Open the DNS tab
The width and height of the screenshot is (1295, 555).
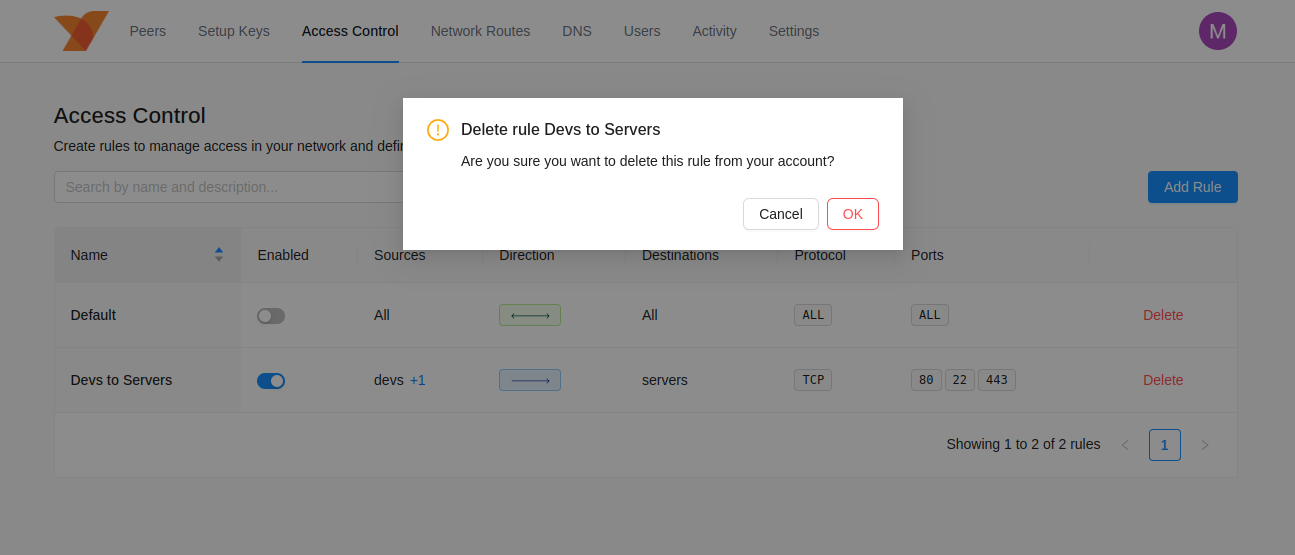pos(577,31)
